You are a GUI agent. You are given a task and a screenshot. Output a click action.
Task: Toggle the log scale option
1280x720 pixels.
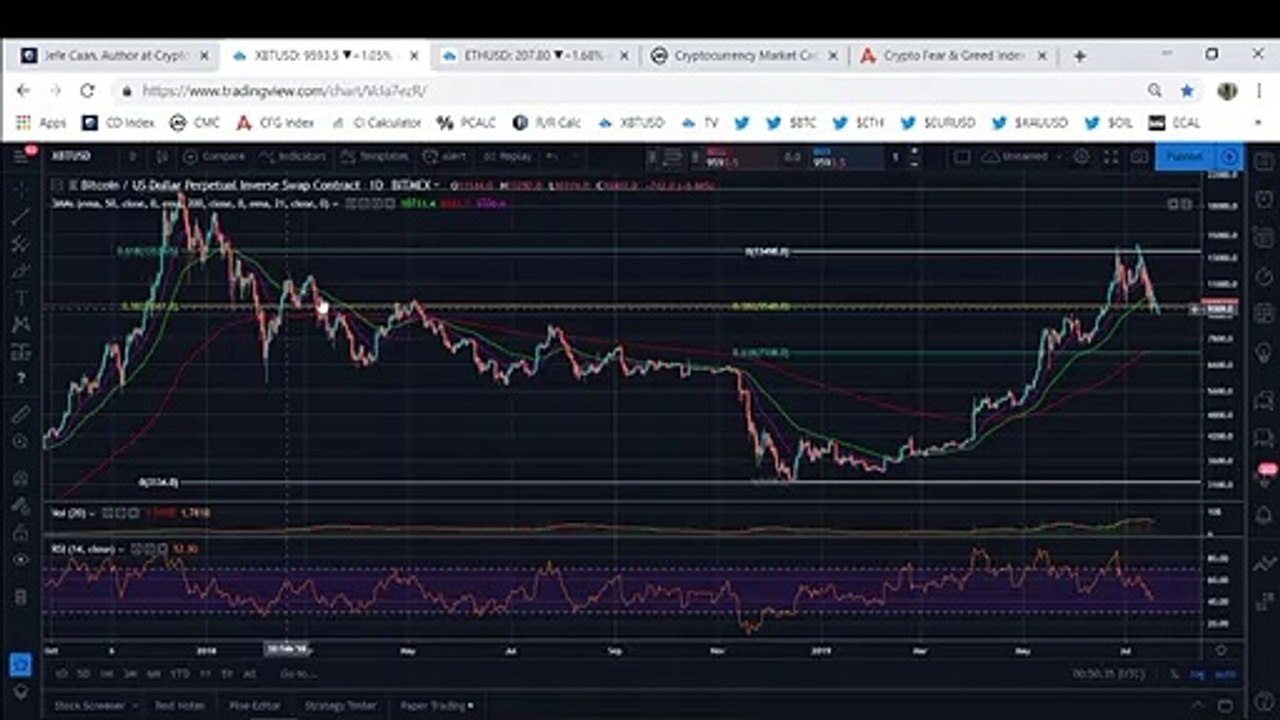pyautogui.click(x=1197, y=675)
